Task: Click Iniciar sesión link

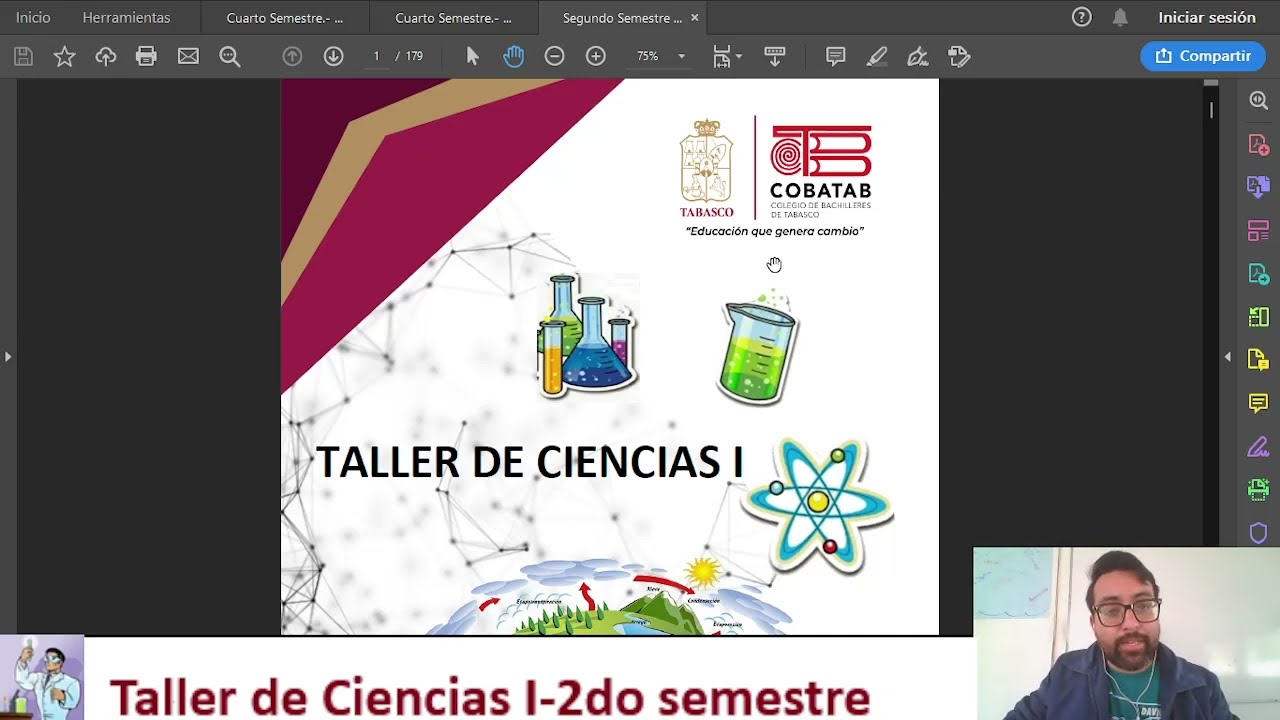Action: point(1207,18)
